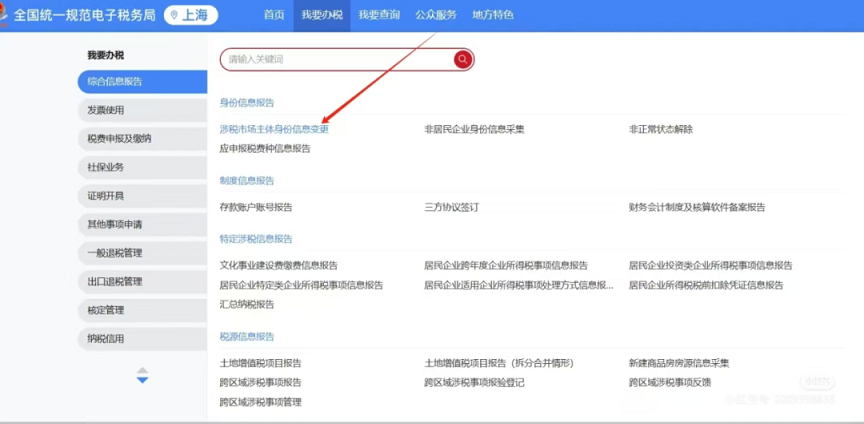Screen dimensions: 864x424
Task: Open the 地方特色 top menu
Action: click(492, 15)
